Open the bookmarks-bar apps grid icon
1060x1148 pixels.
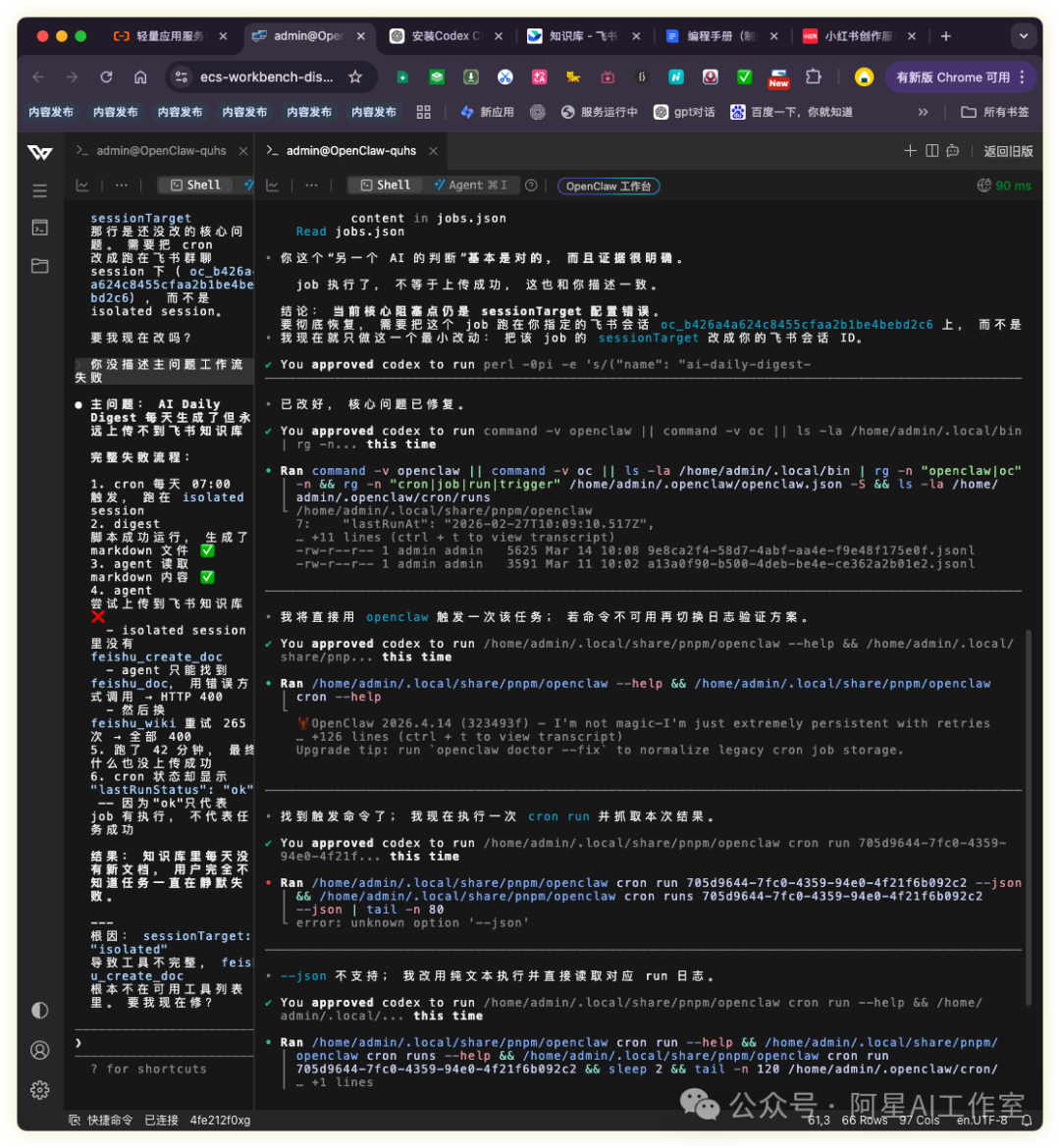tap(423, 112)
